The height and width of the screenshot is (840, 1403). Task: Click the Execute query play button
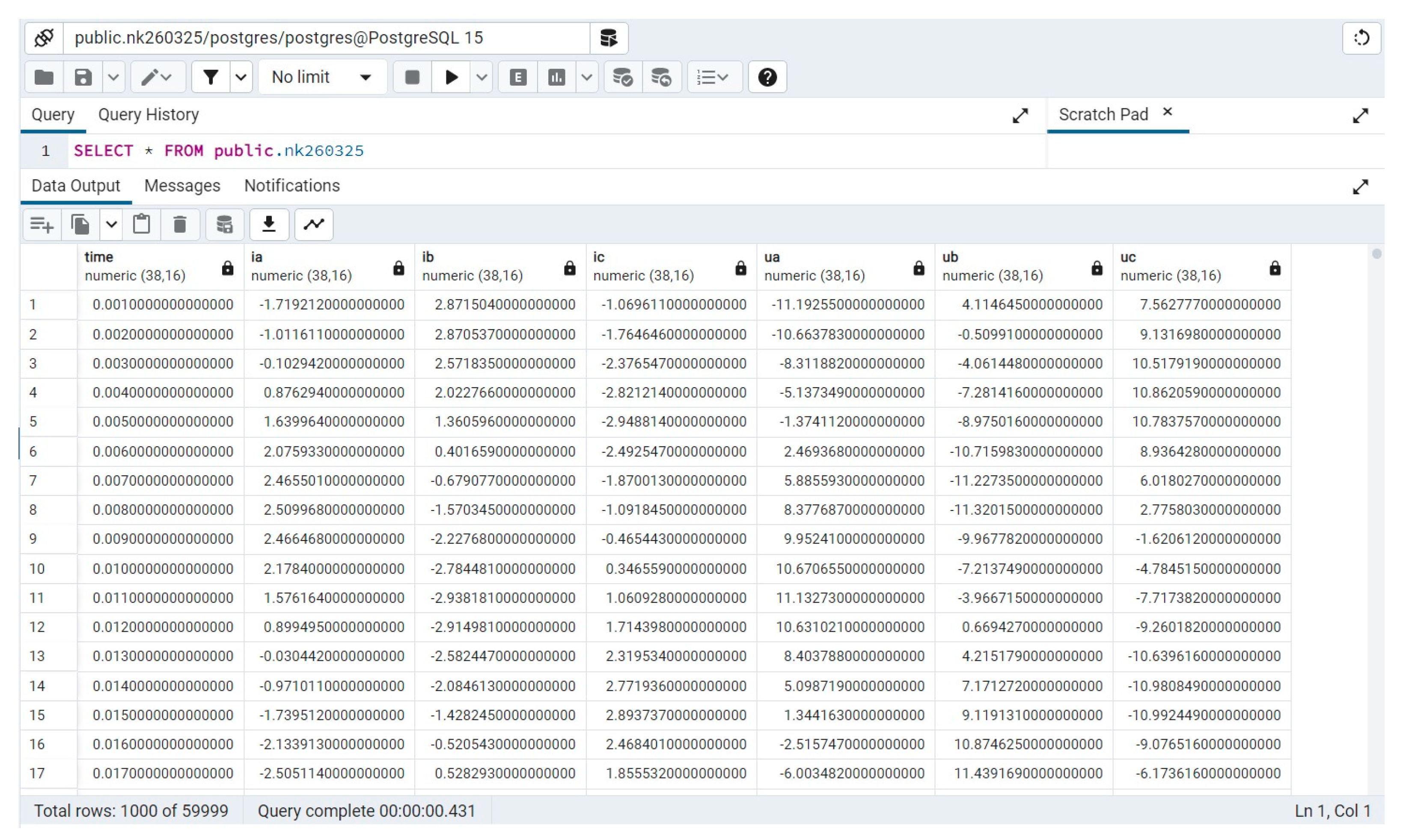[451, 77]
